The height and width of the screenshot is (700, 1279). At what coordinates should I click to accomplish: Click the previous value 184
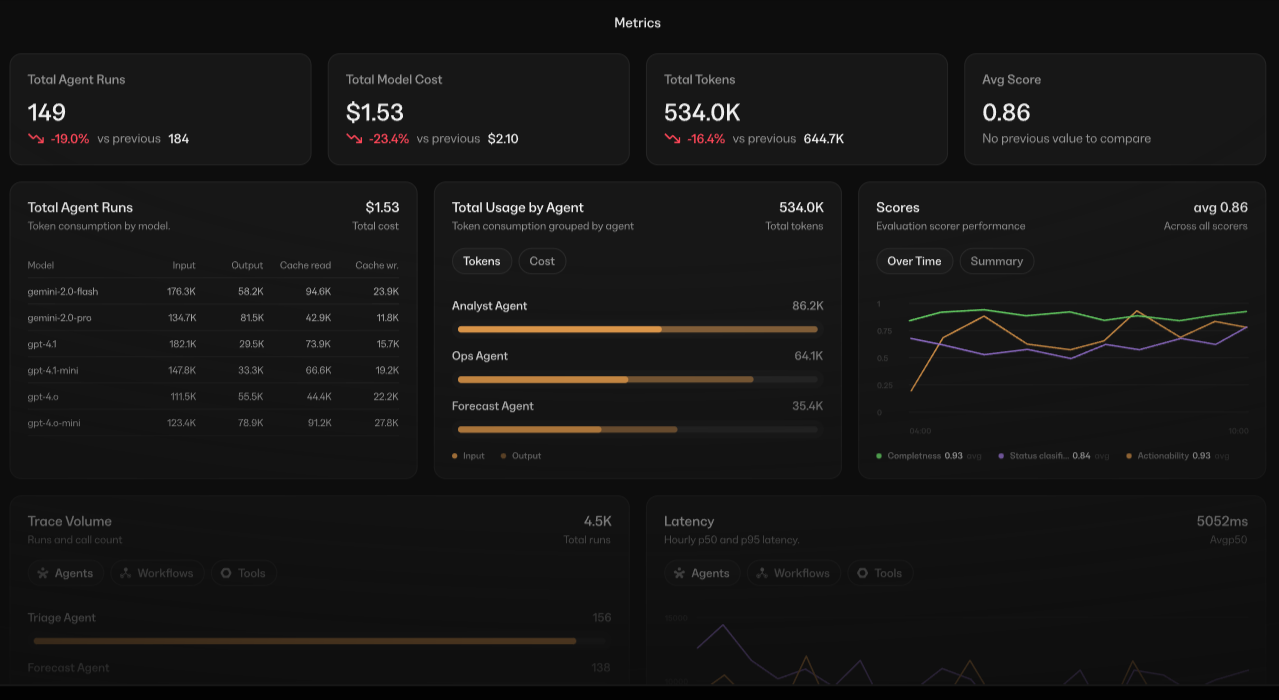click(x=178, y=139)
